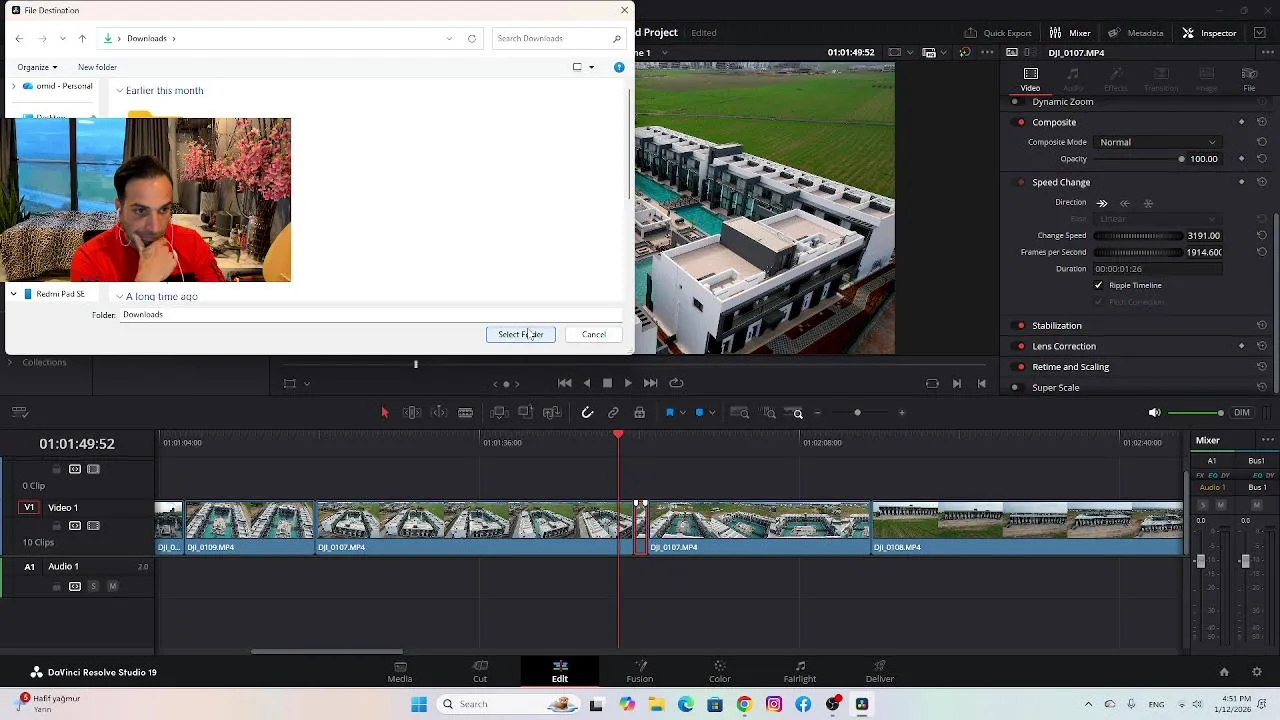Open the Organize menu in dialog

click(x=37, y=67)
